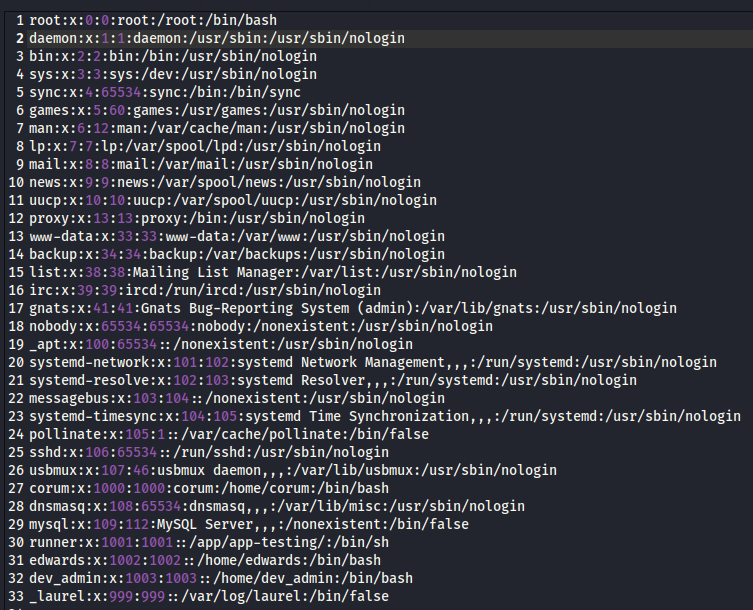Click the corum:x:1000:1000 line

(x=209, y=488)
